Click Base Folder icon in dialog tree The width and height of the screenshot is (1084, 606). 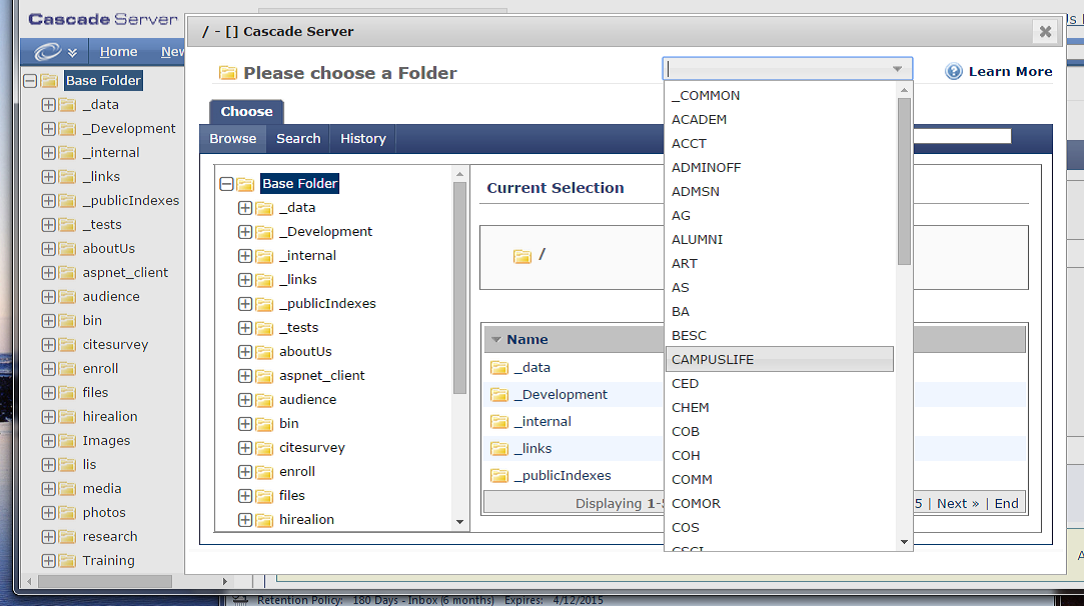(245, 184)
